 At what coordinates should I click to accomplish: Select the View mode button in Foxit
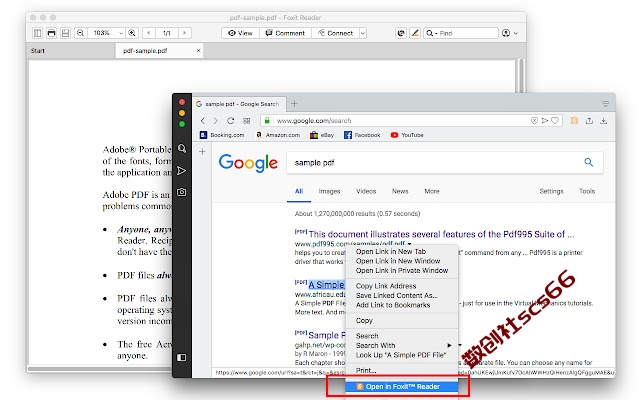point(240,33)
